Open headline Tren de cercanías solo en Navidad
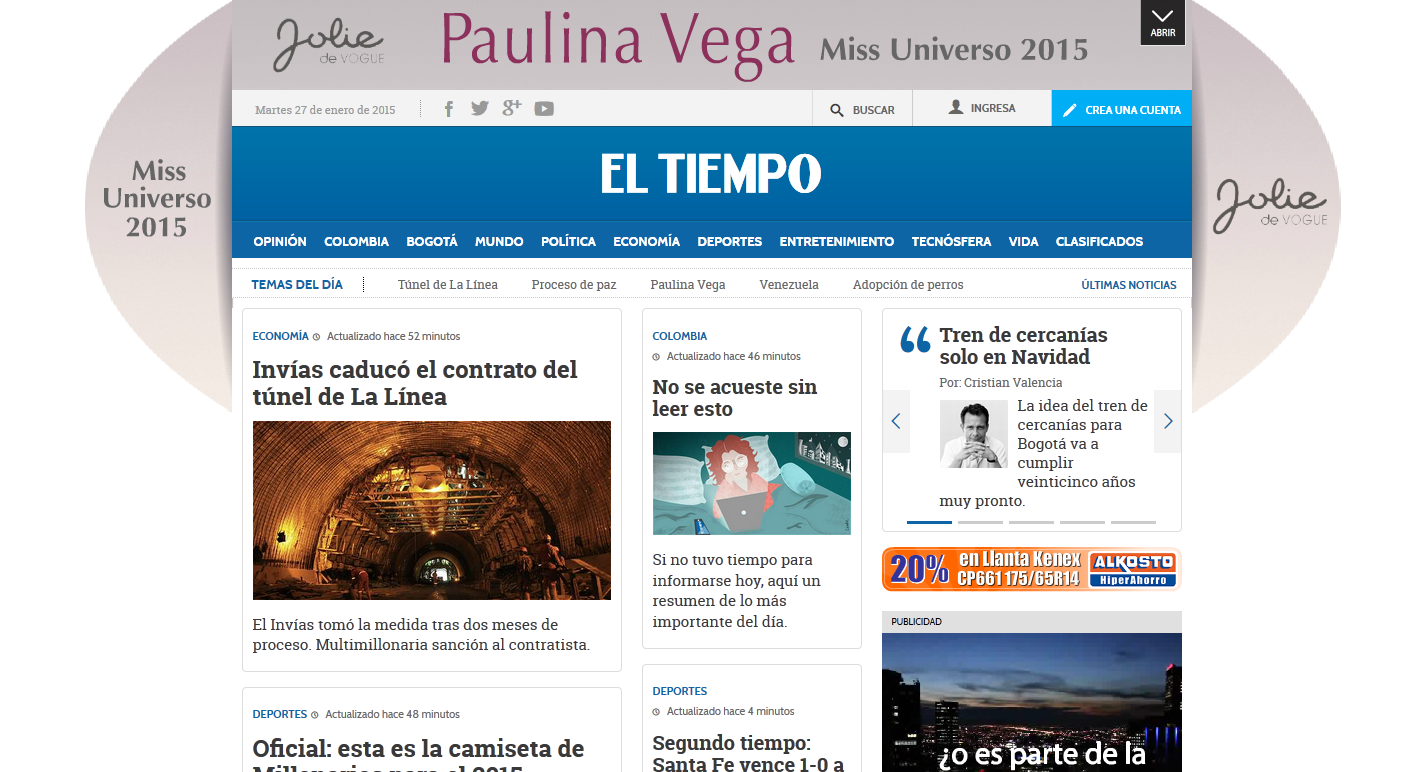This screenshot has width=1423, height=772. 1024,346
